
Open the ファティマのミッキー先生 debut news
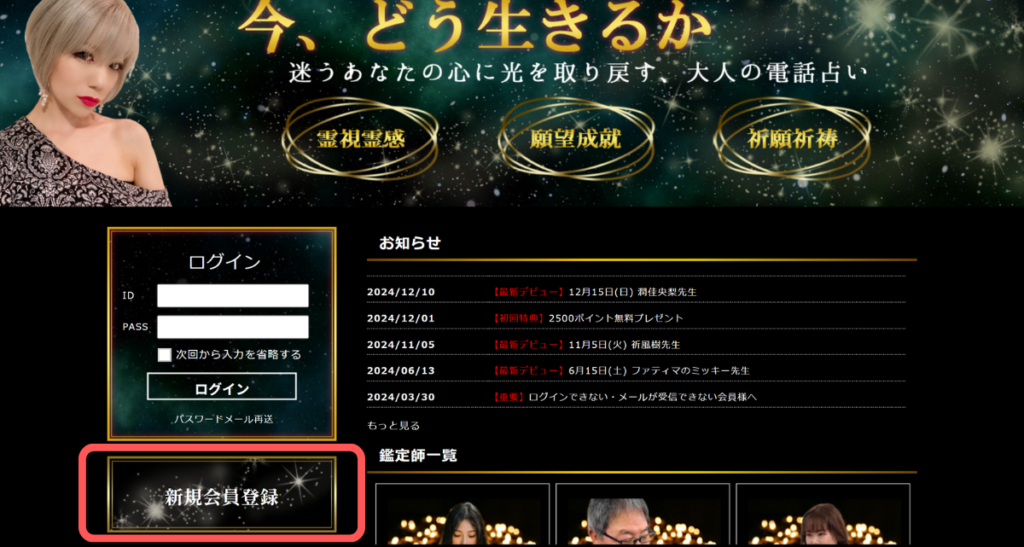click(648, 370)
